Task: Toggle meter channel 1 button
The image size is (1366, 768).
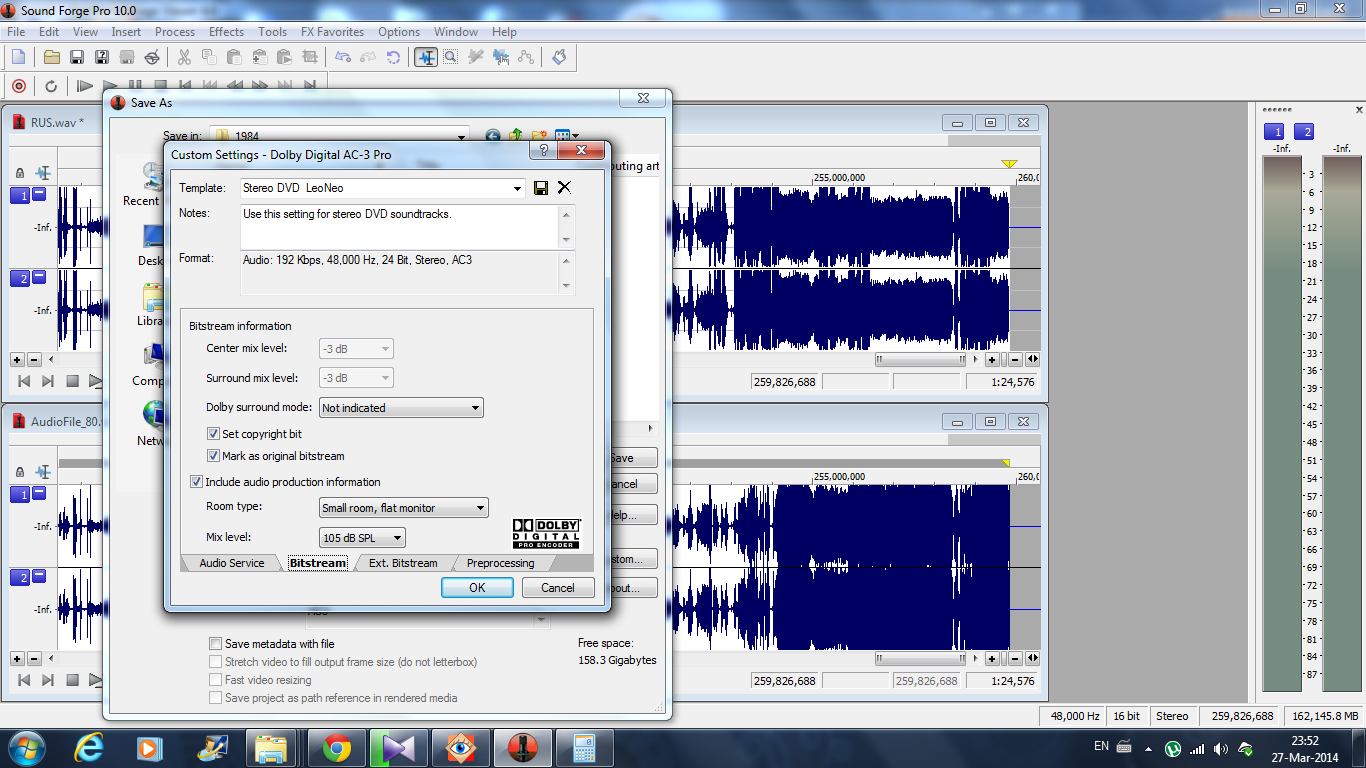Action: (1274, 131)
